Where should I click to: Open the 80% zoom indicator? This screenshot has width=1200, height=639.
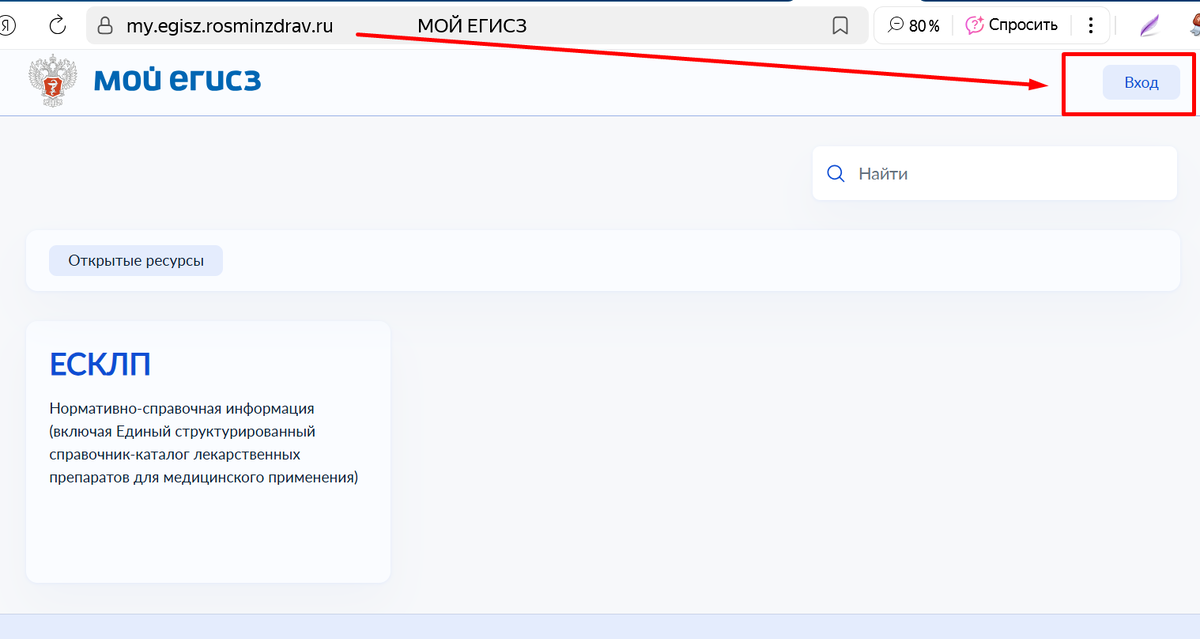pos(914,26)
